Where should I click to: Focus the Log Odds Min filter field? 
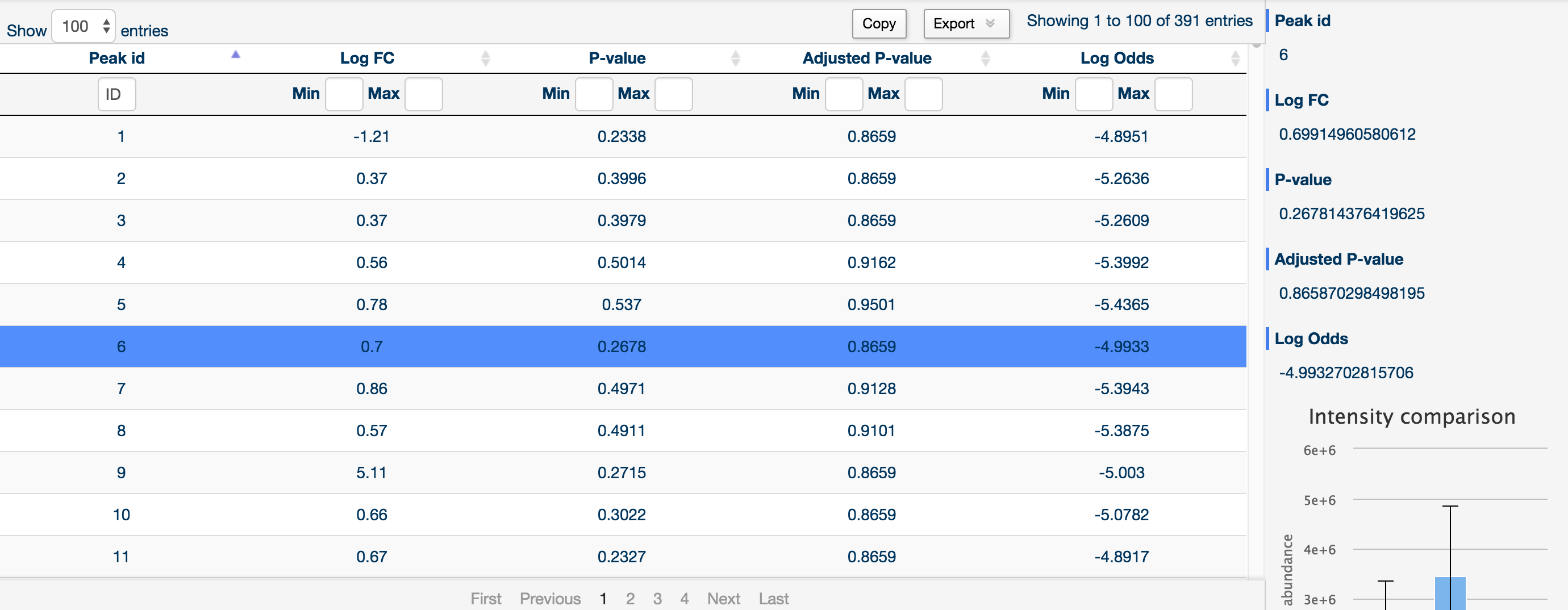coord(1094,94)
